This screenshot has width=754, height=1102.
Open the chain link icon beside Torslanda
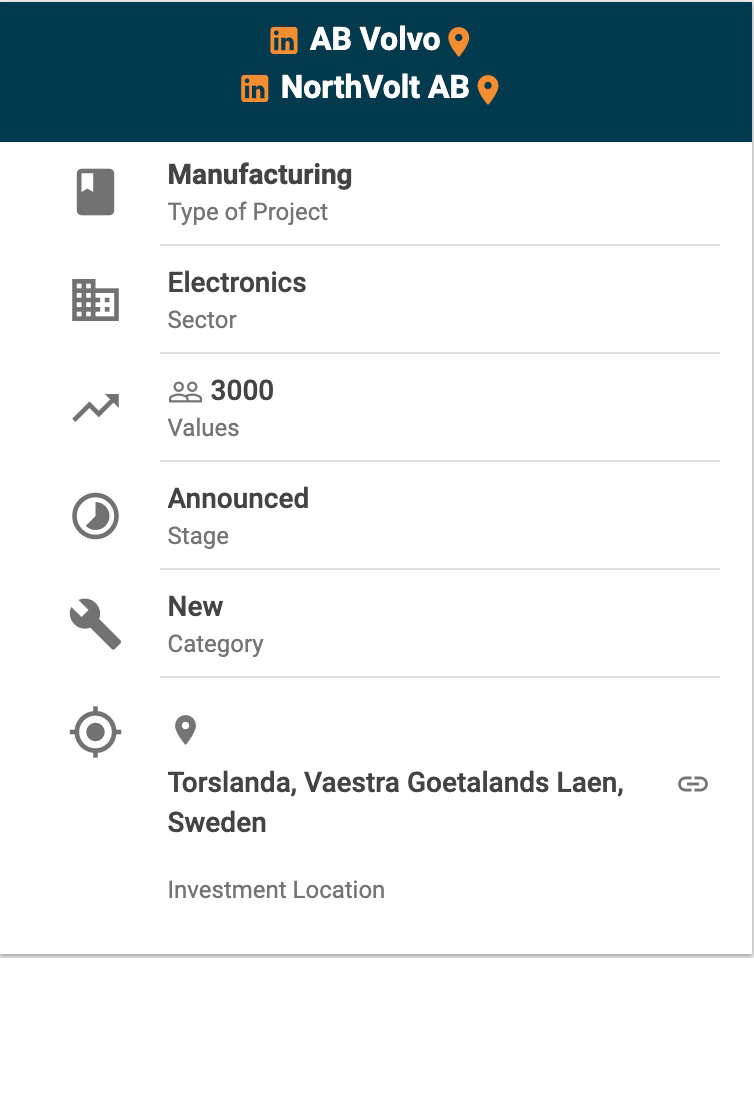[693, 783]
